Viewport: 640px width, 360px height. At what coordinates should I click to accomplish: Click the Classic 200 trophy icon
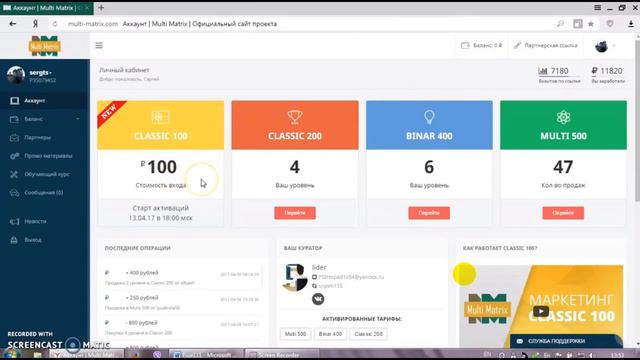pos(295,117)
